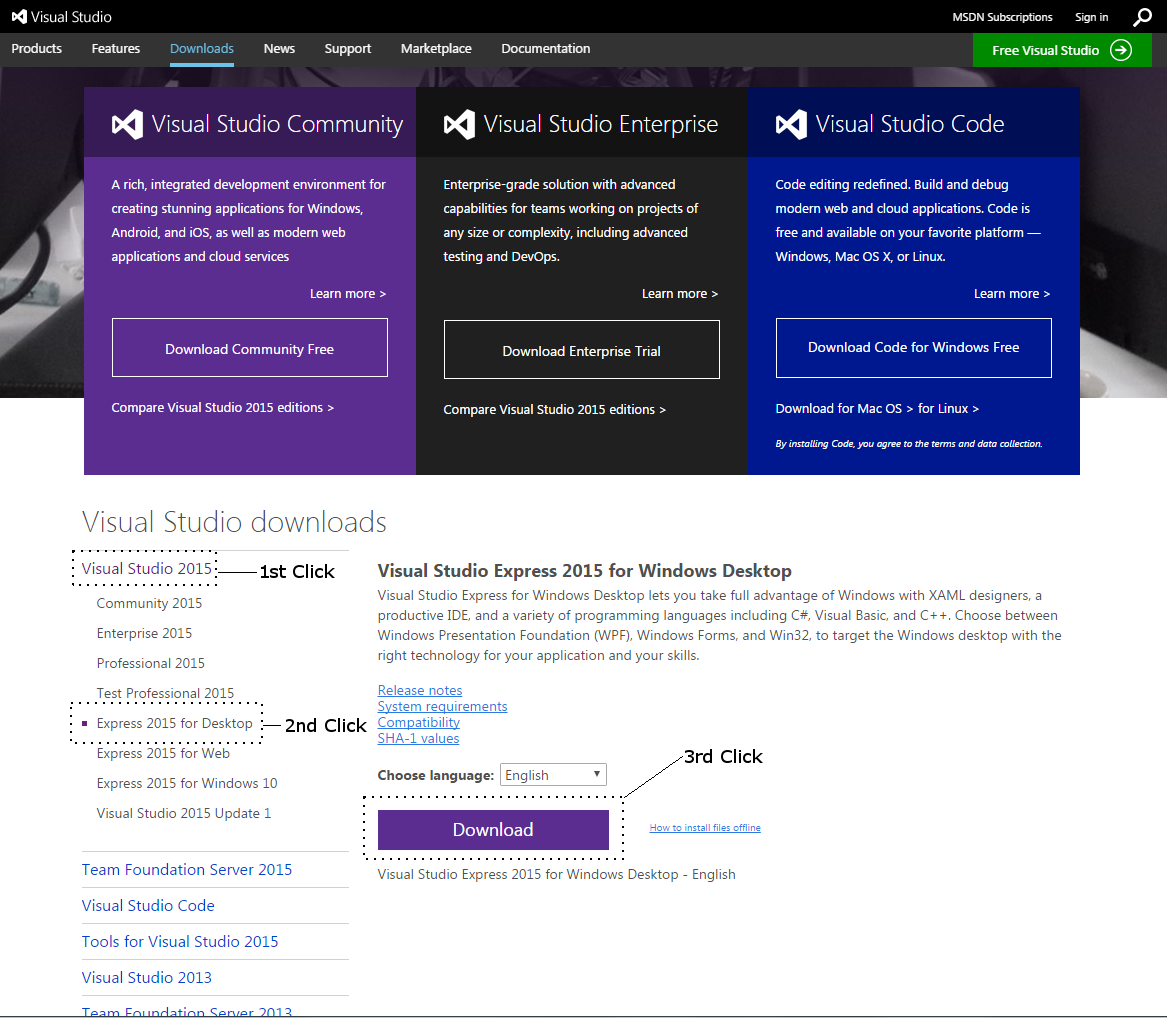The image size is (1167, 1018).
Task: Click the Express 2015 for Windows Desktop heading
Action: coord(584,571)
